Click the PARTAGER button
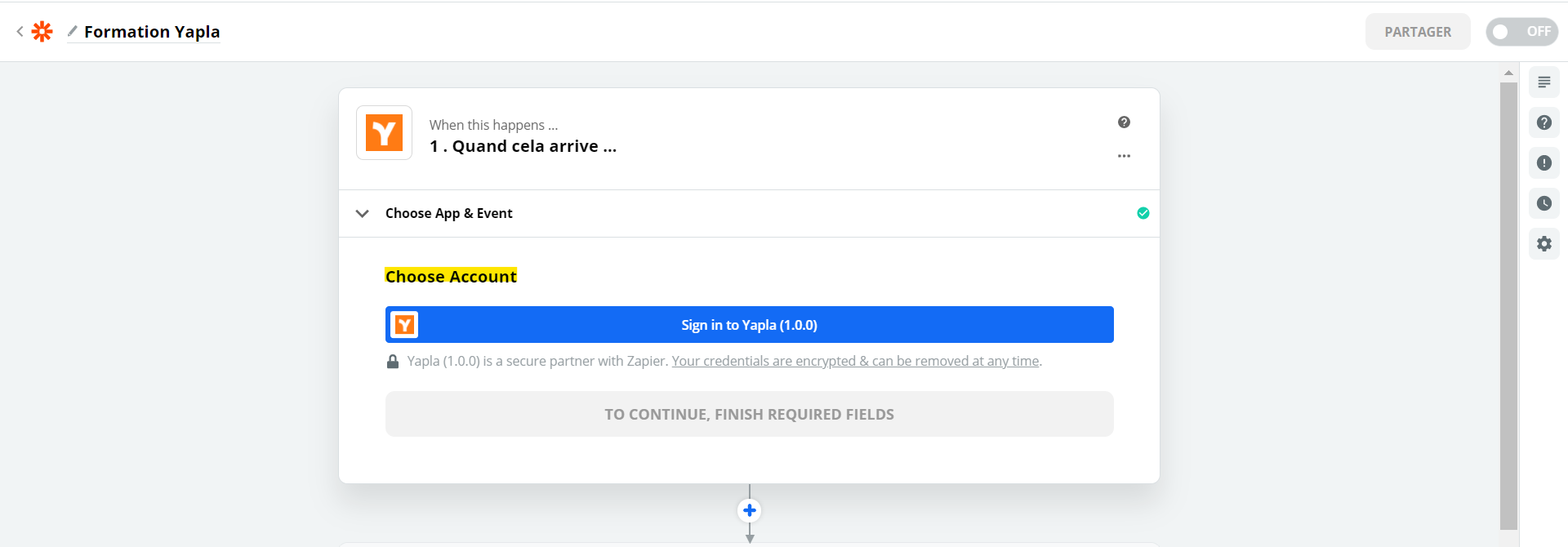 [1417, 32]
